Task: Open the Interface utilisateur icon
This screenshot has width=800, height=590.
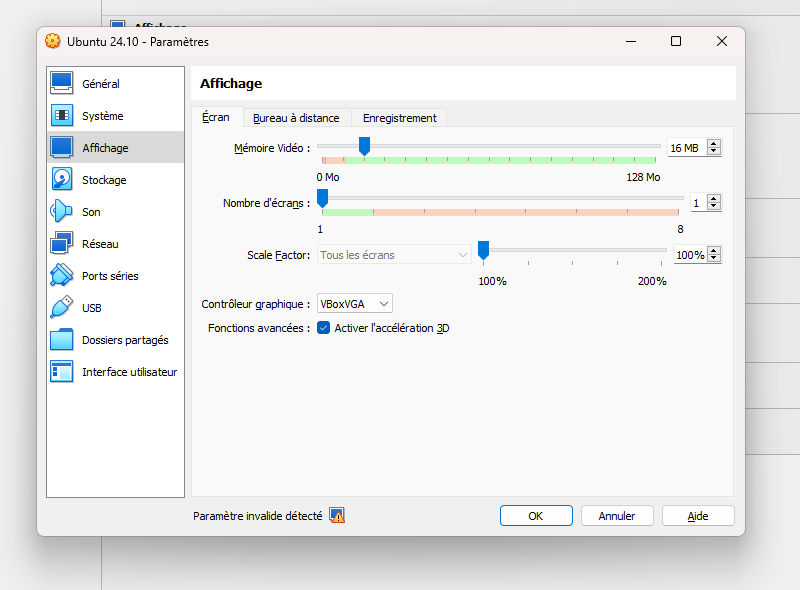Action: tap(62, 372)
